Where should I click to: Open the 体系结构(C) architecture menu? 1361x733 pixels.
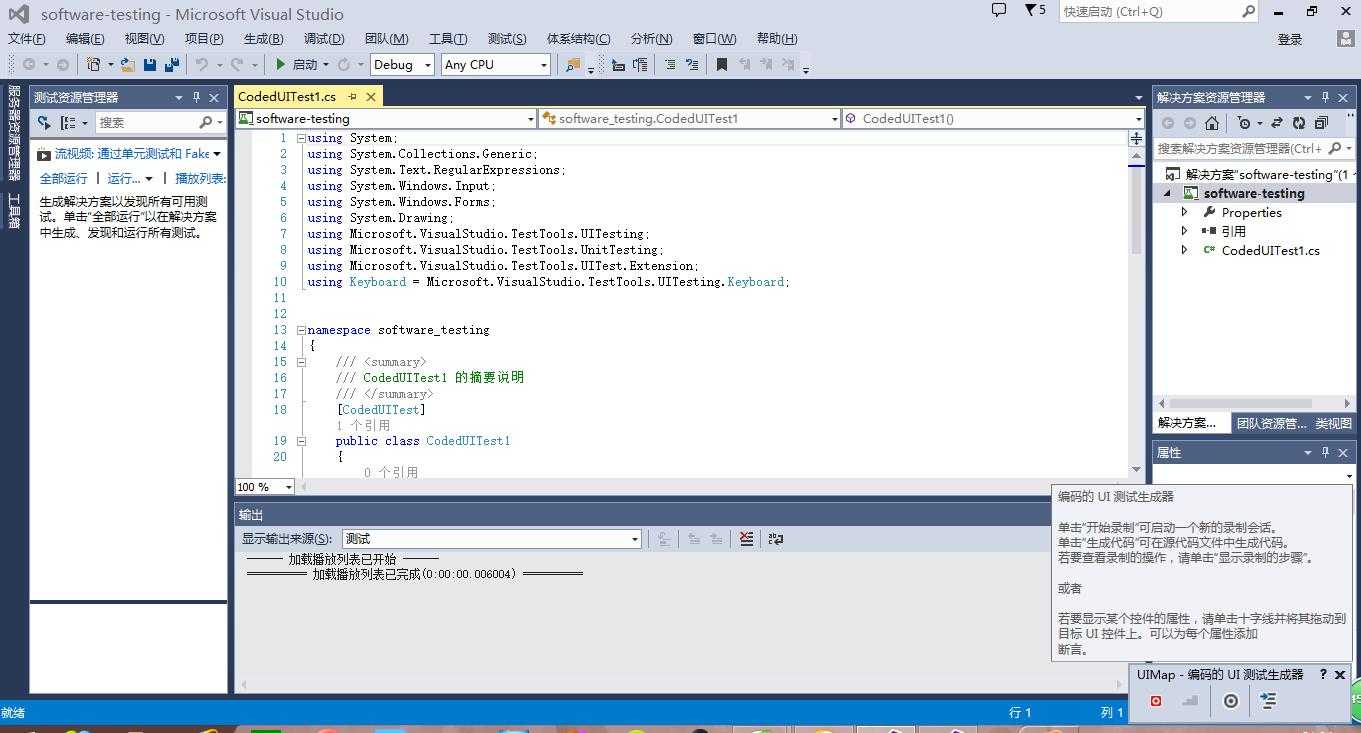pos(578,39)
